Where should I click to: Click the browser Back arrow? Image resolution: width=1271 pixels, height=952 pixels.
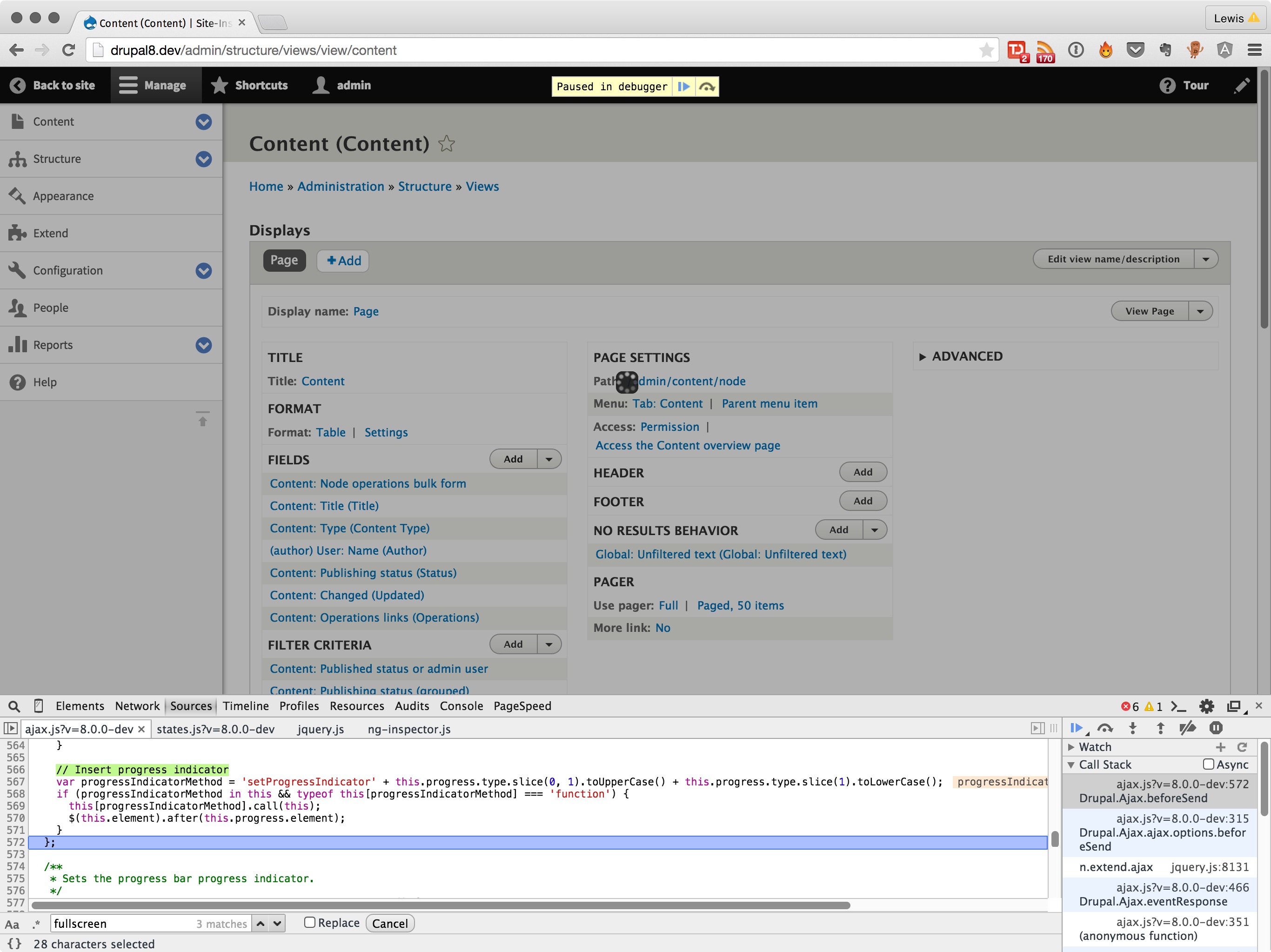[17, 50]
